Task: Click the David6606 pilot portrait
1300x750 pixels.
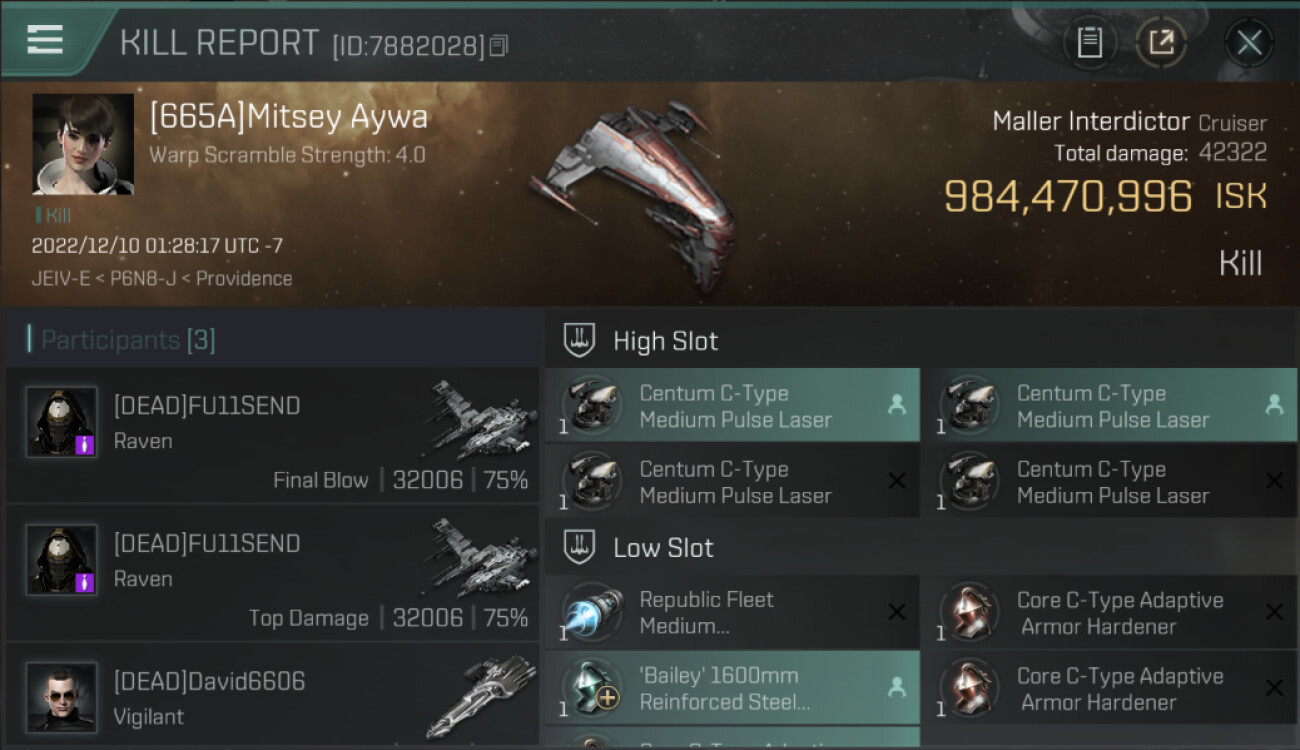Action: pos(62,697)
